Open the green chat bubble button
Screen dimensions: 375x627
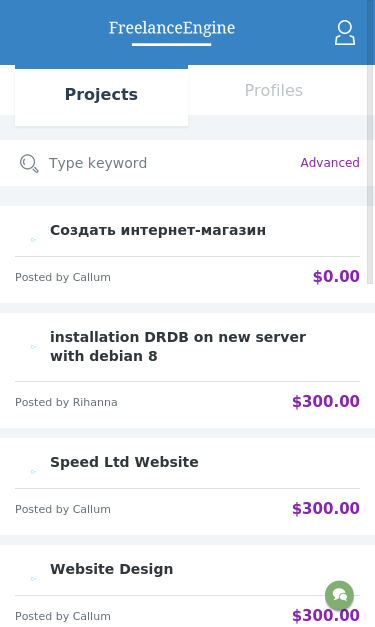click(x=339, y=595)
